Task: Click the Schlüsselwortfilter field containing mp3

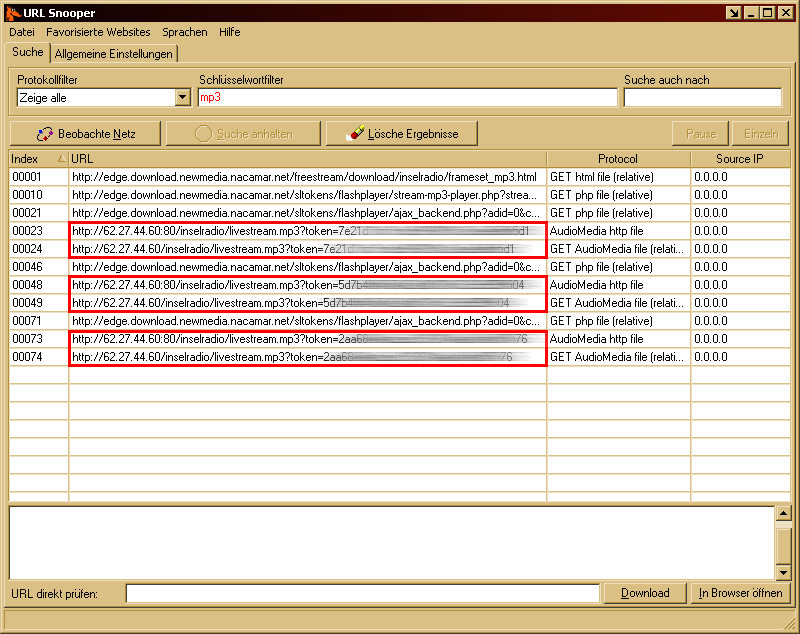Action: (407, 97)
